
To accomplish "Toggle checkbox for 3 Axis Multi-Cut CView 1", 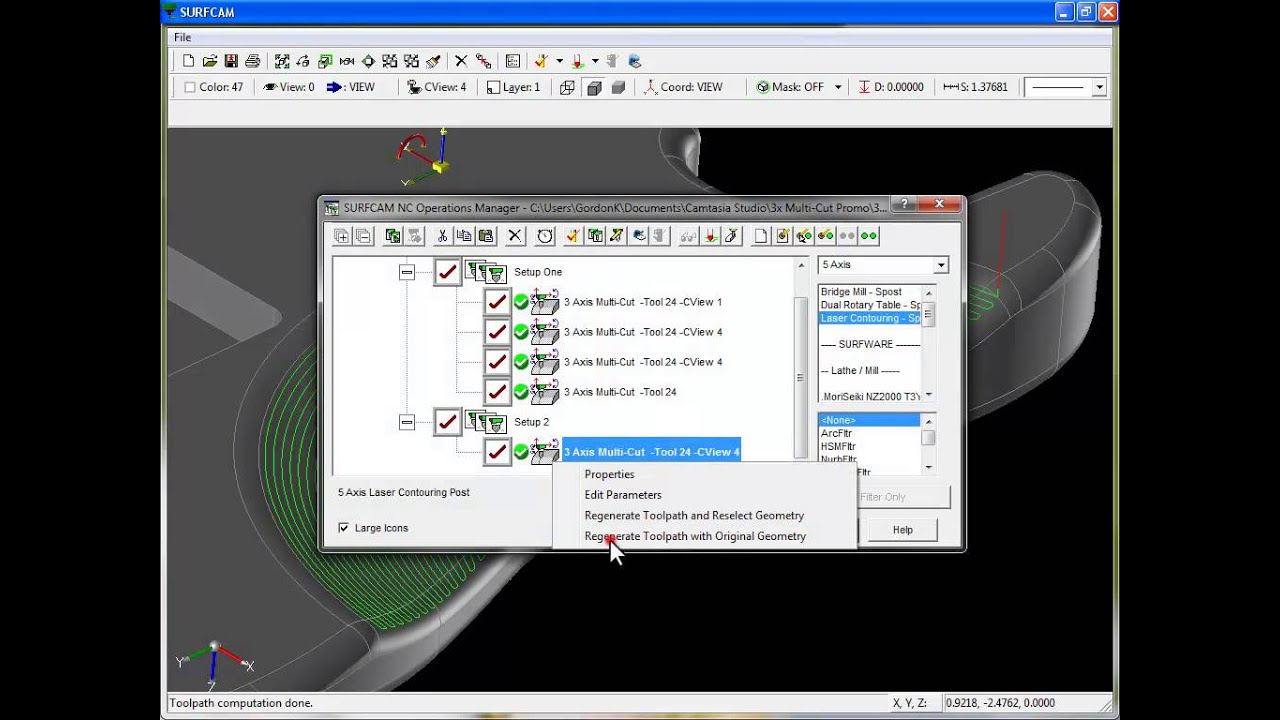I will pos(497,302).
